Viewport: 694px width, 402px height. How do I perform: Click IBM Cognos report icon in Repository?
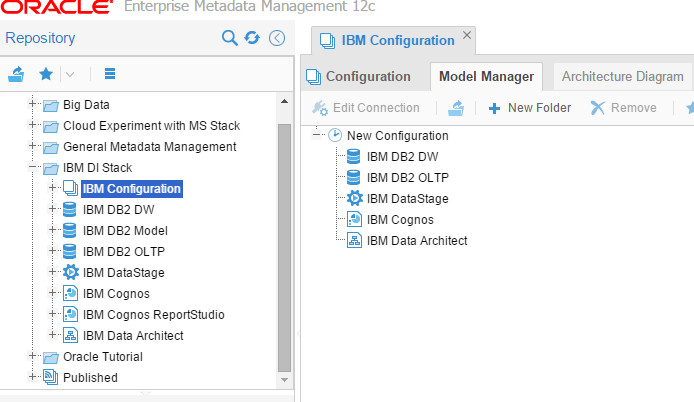coord(70,293)
